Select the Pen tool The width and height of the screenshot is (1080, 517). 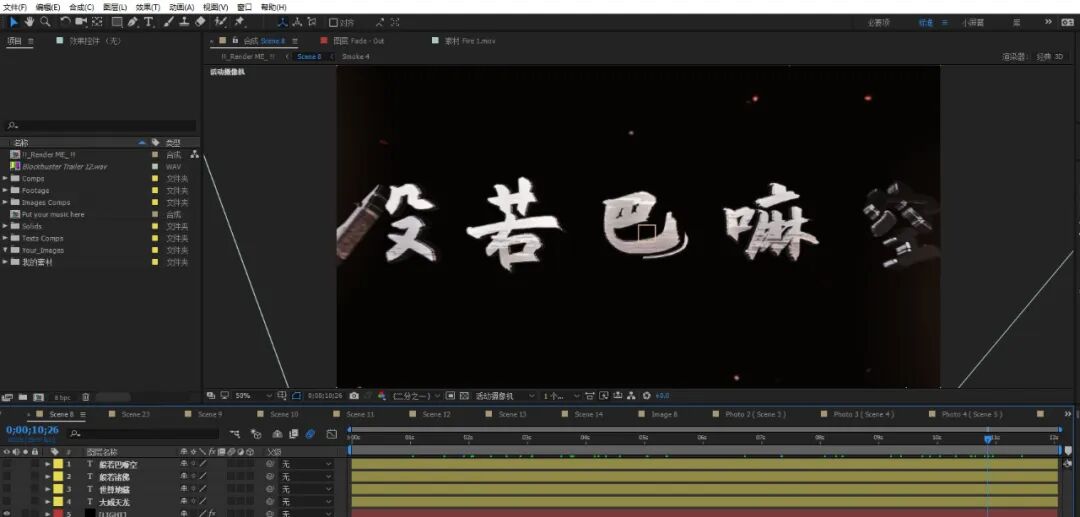(x=133, y=22)
